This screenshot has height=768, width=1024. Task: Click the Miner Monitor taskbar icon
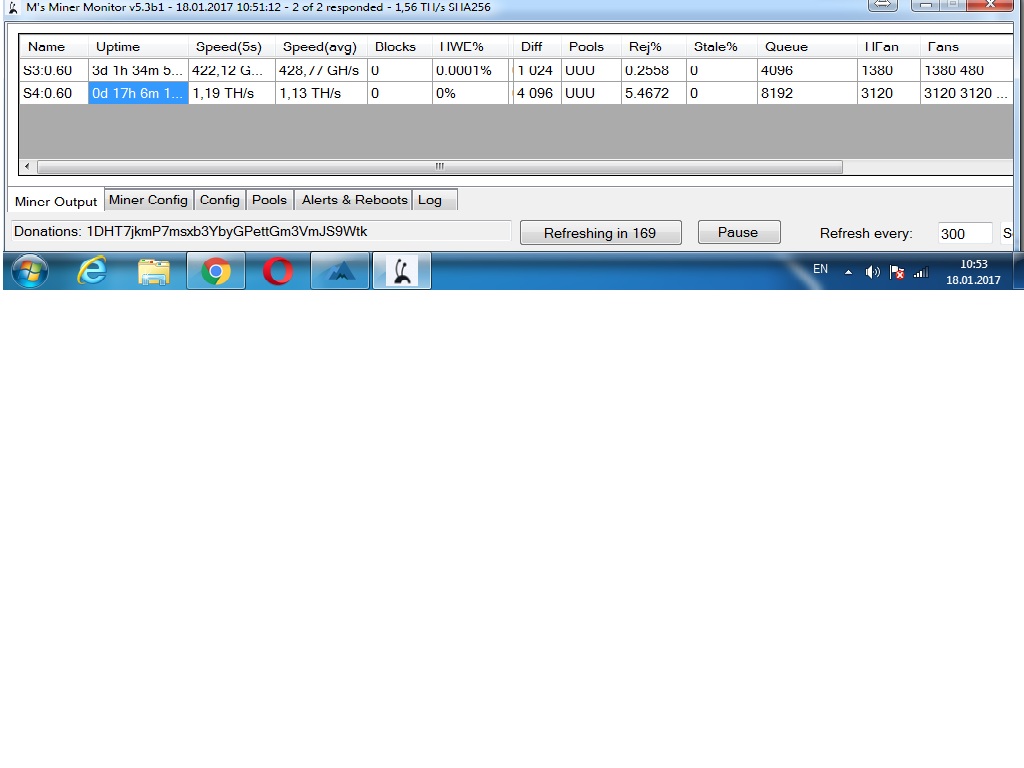click(x=402, y=271)
